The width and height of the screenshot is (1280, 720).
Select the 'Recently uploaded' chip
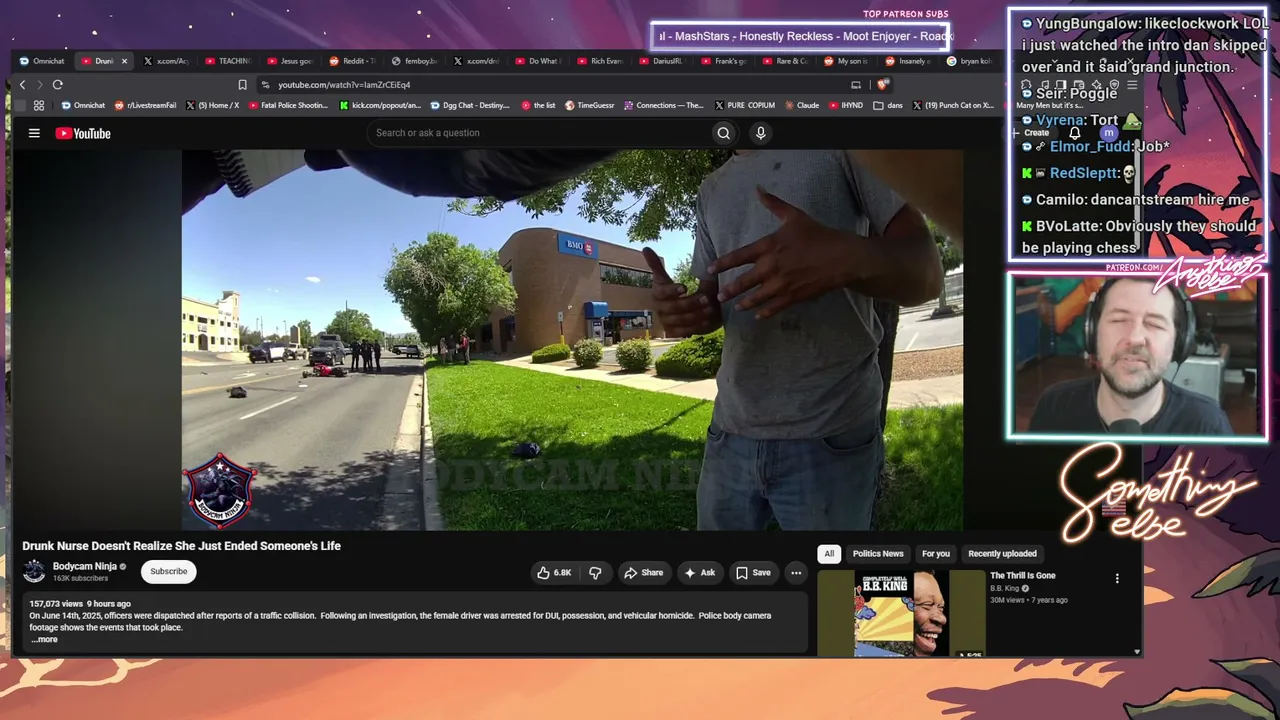click(1002, 554)
